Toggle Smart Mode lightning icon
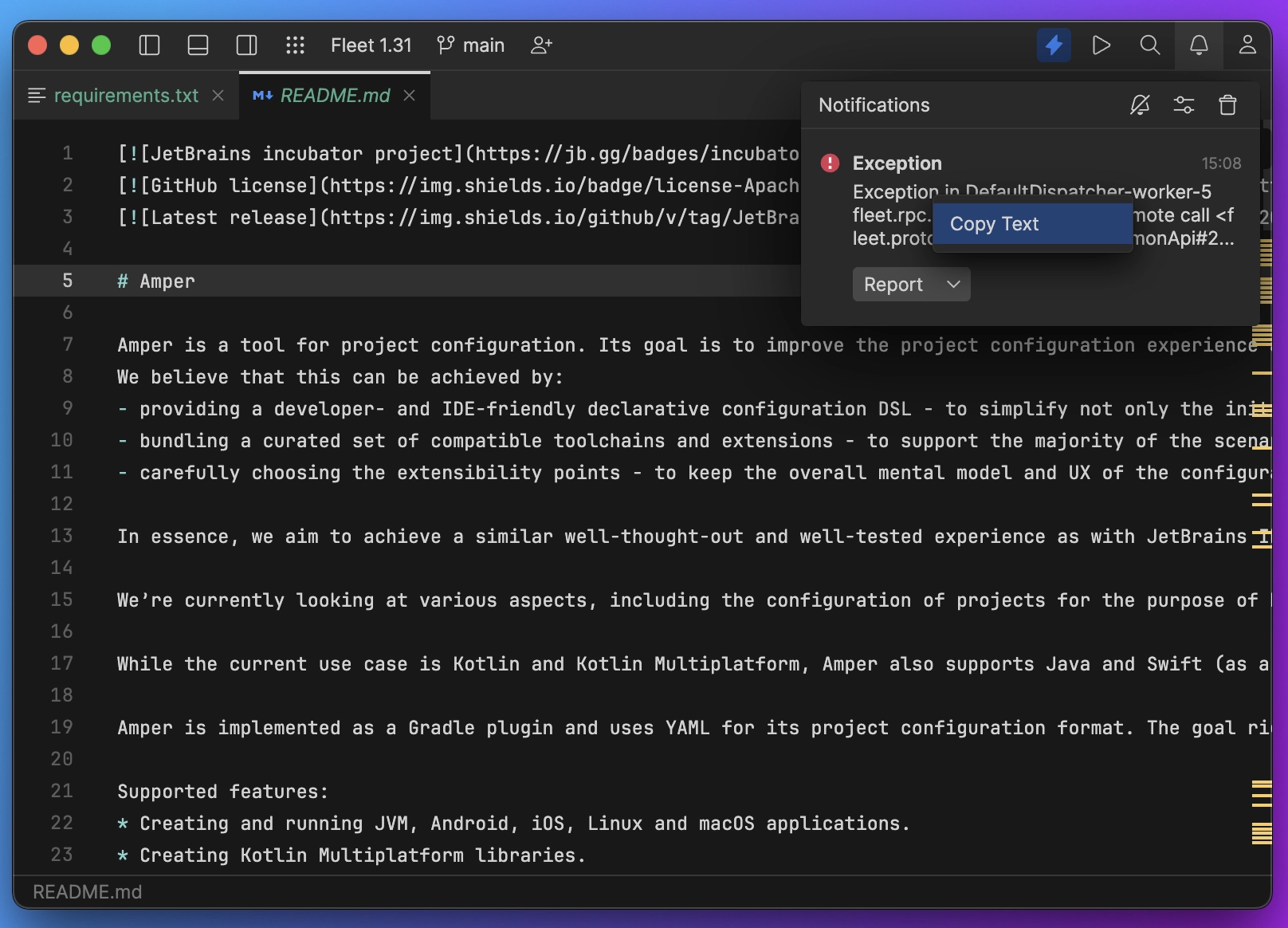The width and height of the screenshot is (1288, 928). coord(1054,45)
